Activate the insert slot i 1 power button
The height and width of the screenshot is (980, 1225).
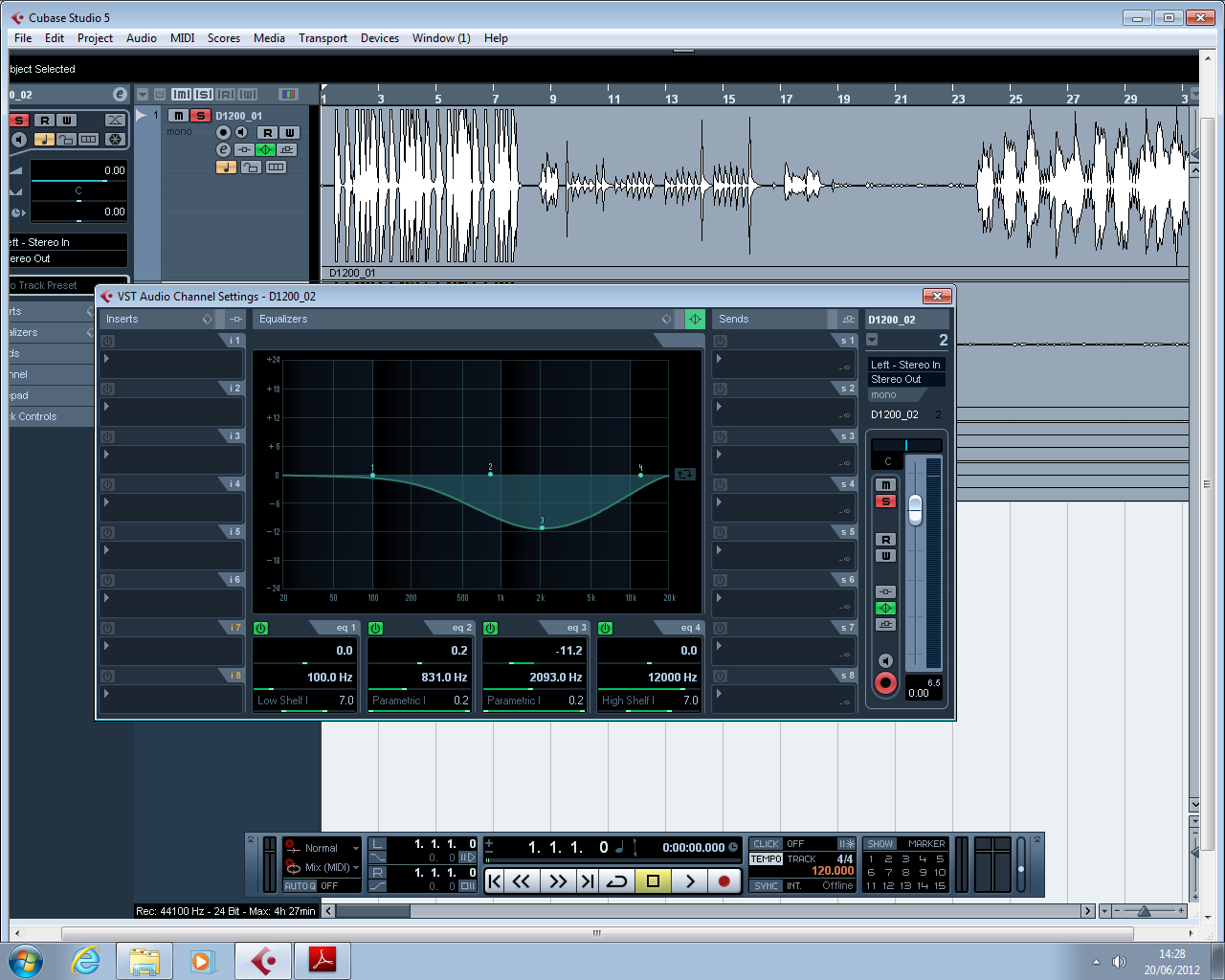coord(107,341)
